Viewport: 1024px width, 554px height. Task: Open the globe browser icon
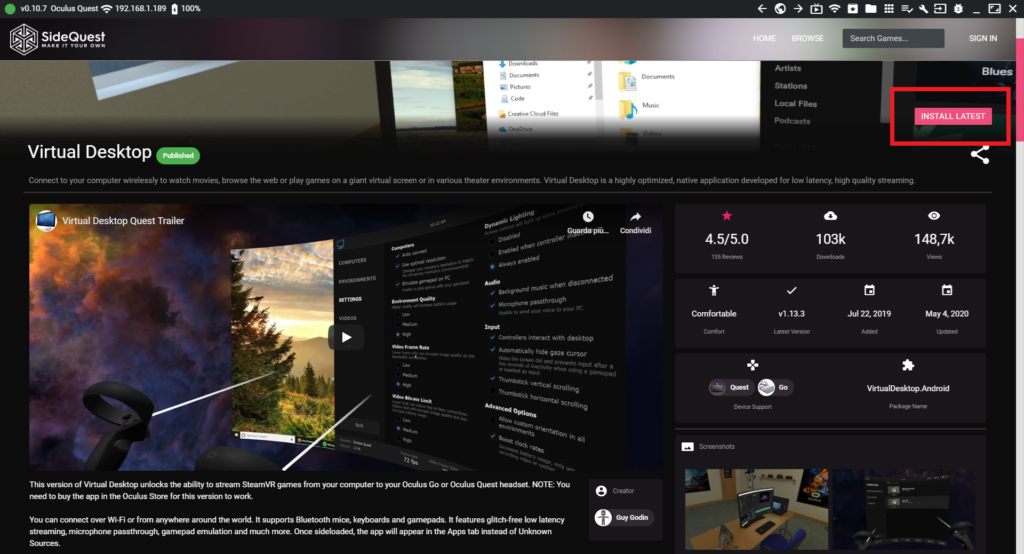point(780,9)
